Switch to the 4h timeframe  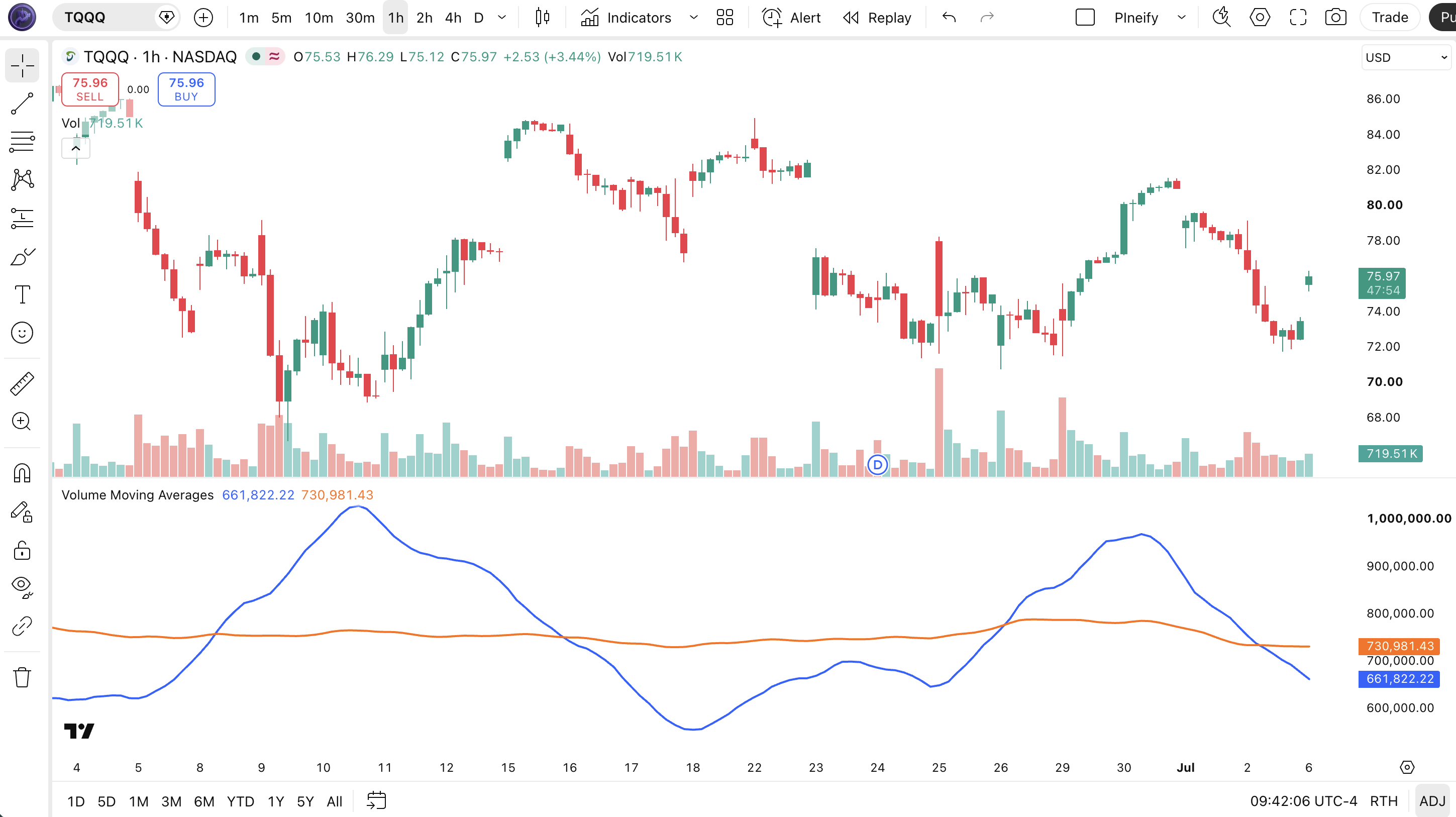pyautogui.click(x=453, y=18)
